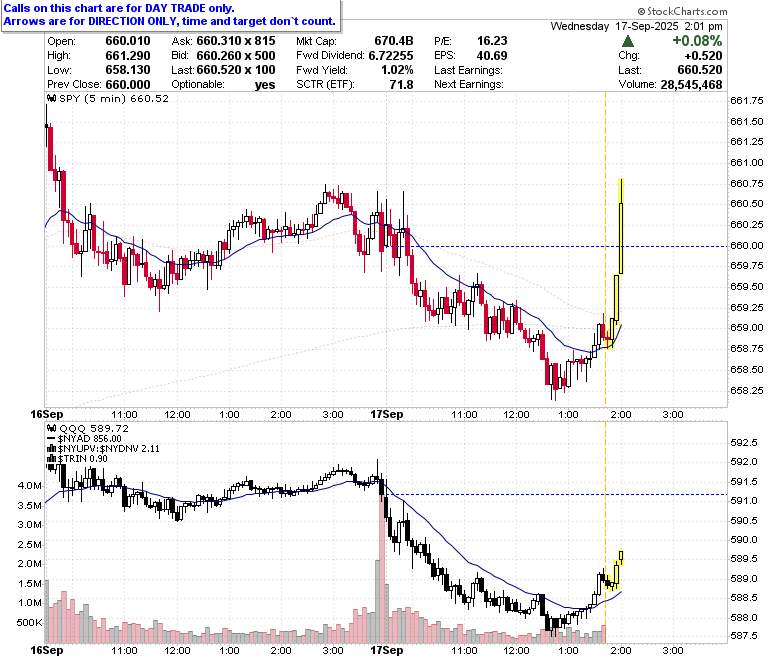Image resolution: width=780 pixels, height=659 pixels.
Task: Click the Open value 660.010
Action: click(128, 41)
